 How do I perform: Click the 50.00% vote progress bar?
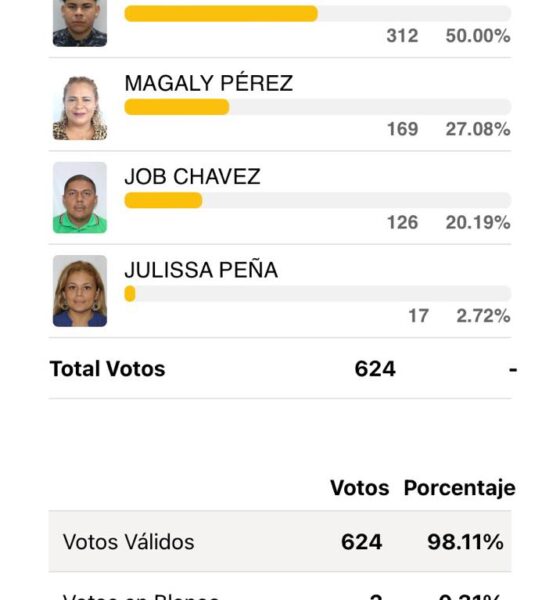318,14
